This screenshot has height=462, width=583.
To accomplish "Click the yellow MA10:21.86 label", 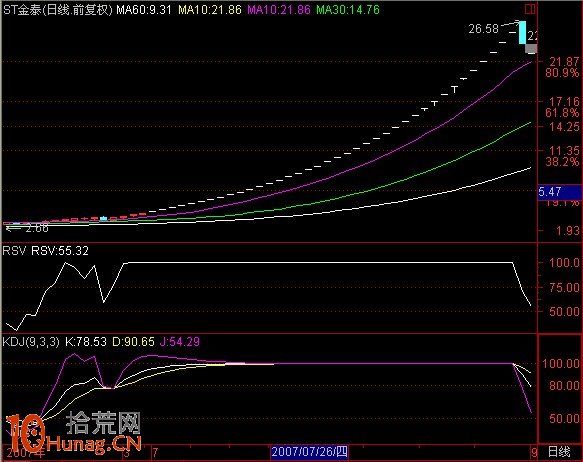I will 210,10.
